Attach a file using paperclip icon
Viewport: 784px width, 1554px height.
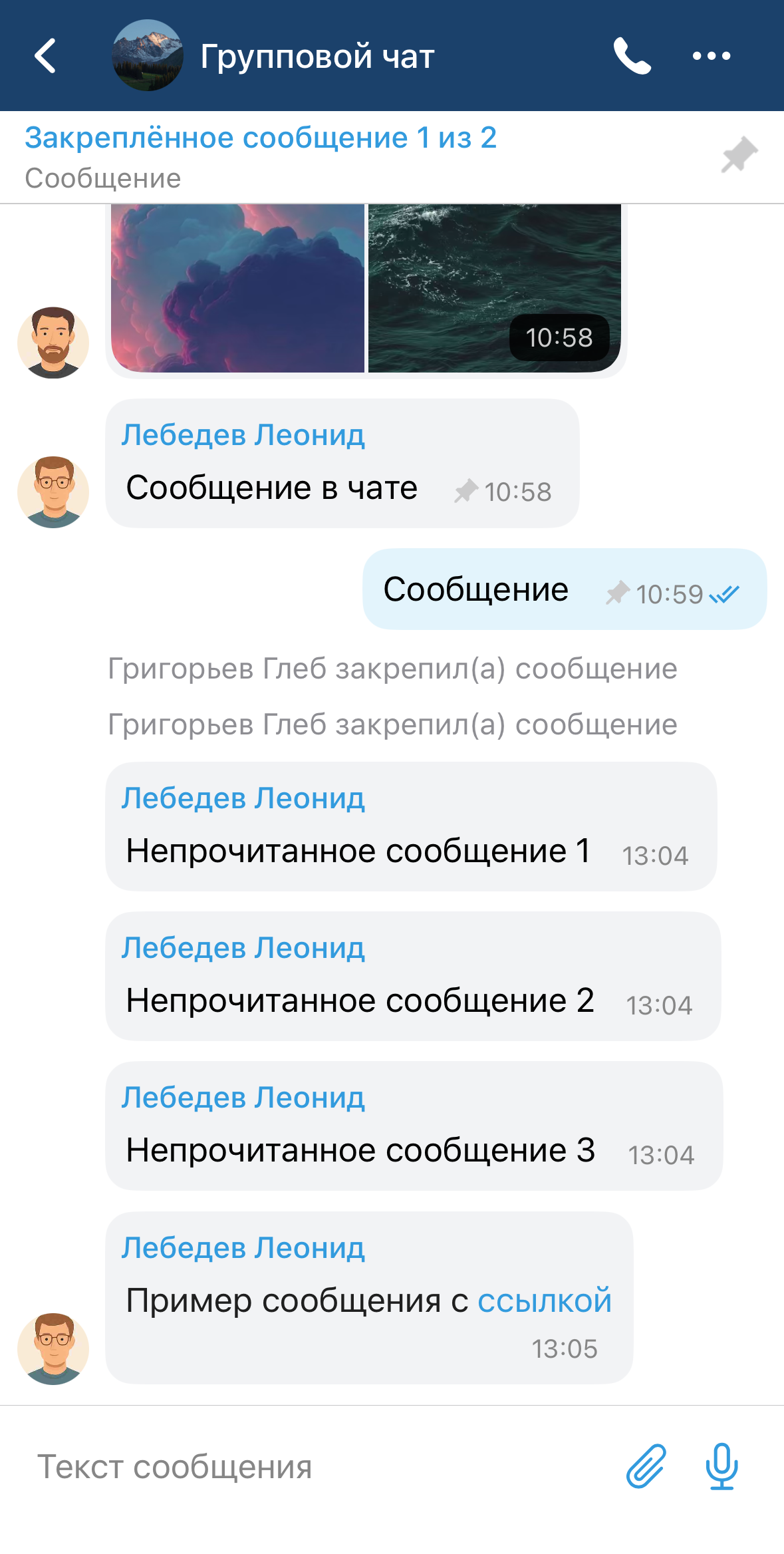(x=646, y=1466)
